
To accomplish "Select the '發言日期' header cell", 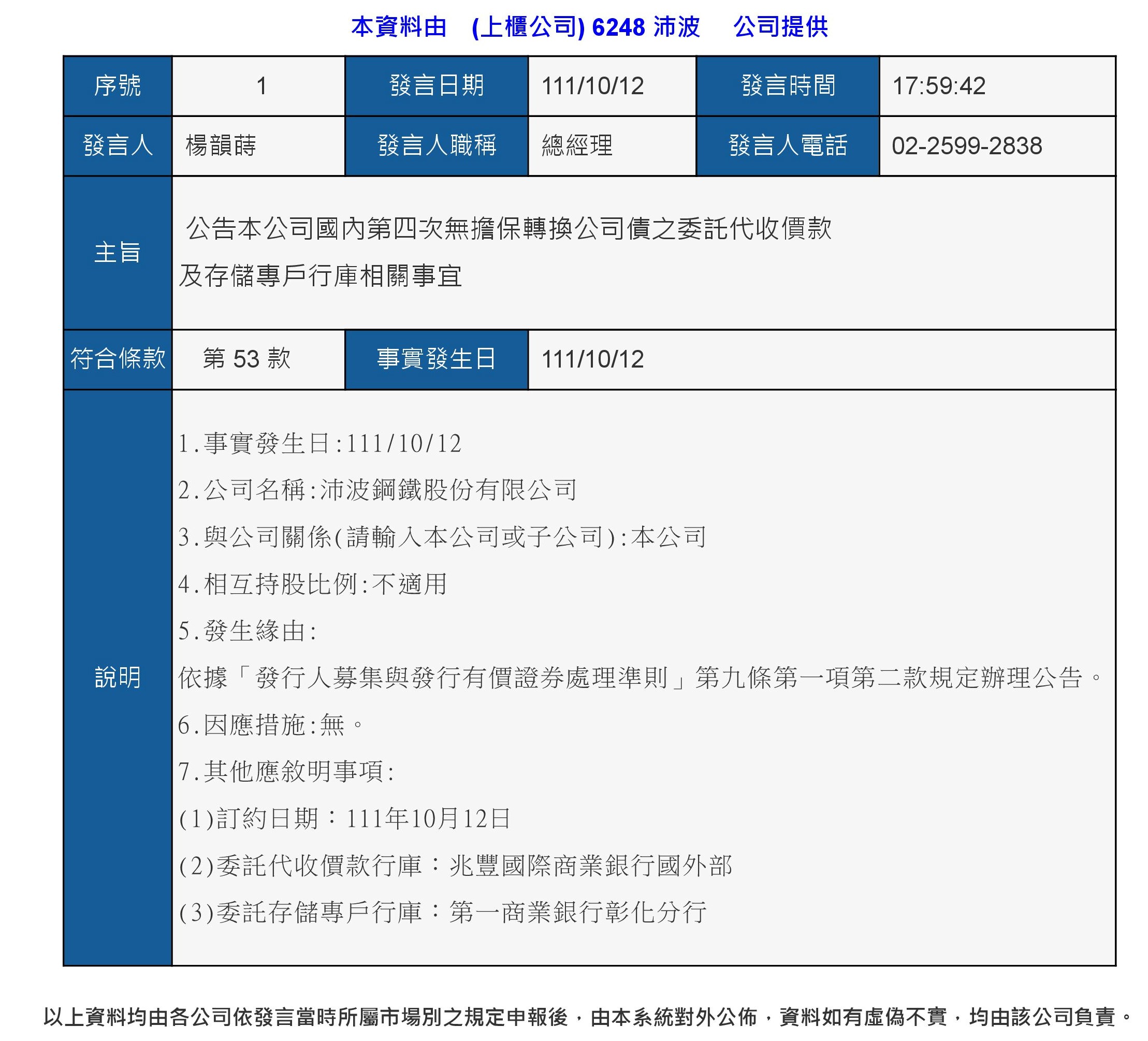I will (437, 86).
